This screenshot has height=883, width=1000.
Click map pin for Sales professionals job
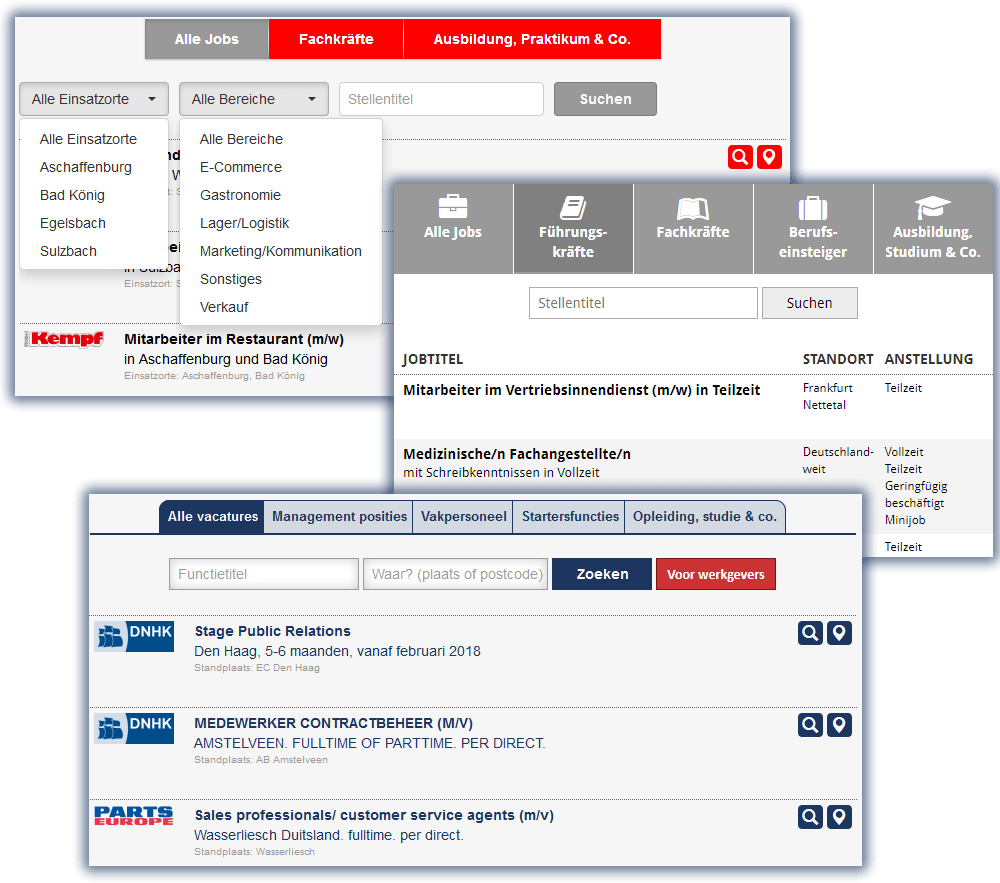[840, 817]
